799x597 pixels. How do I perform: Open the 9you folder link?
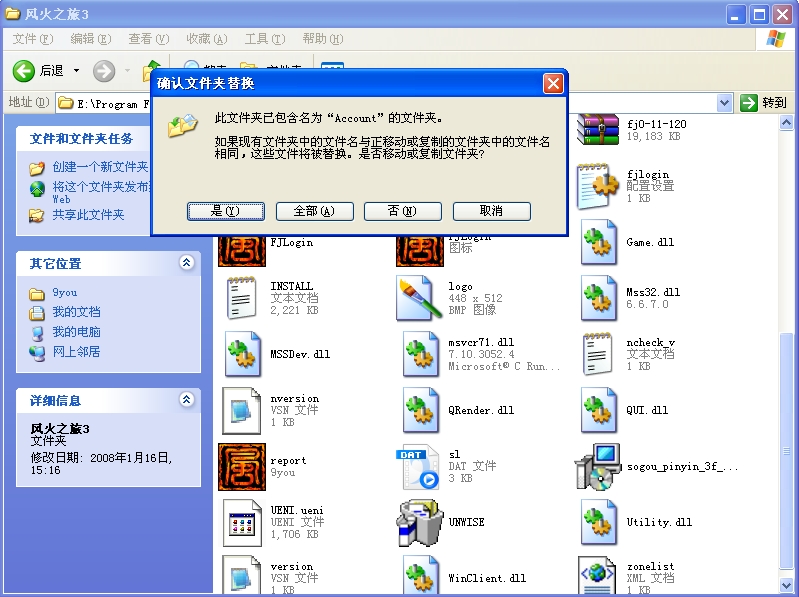[65, 293]
